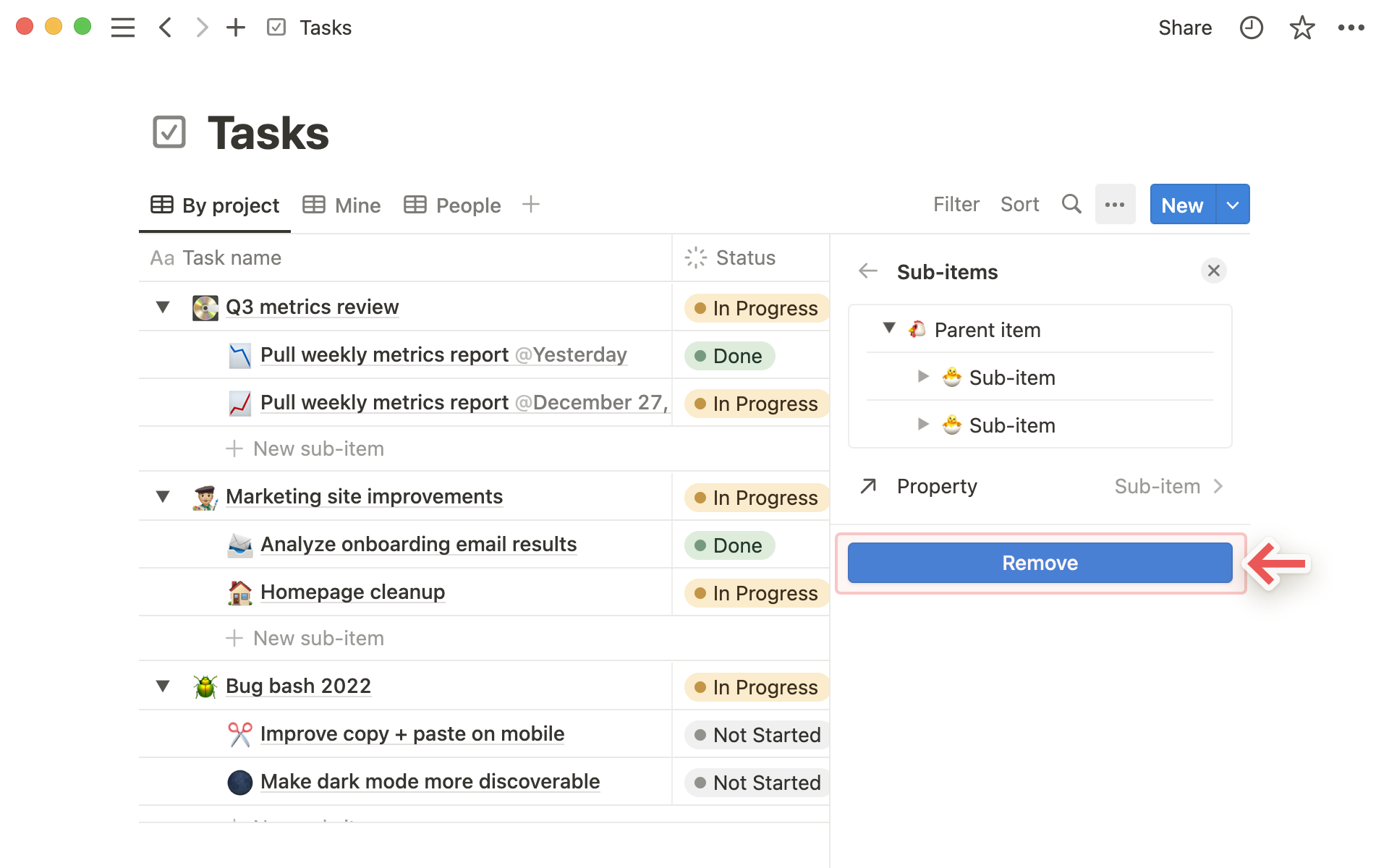The height and width of the screenshot is (868, 1389).
Task: Collapse the Q3 metrics review toggle
Action: coord(163,307)
